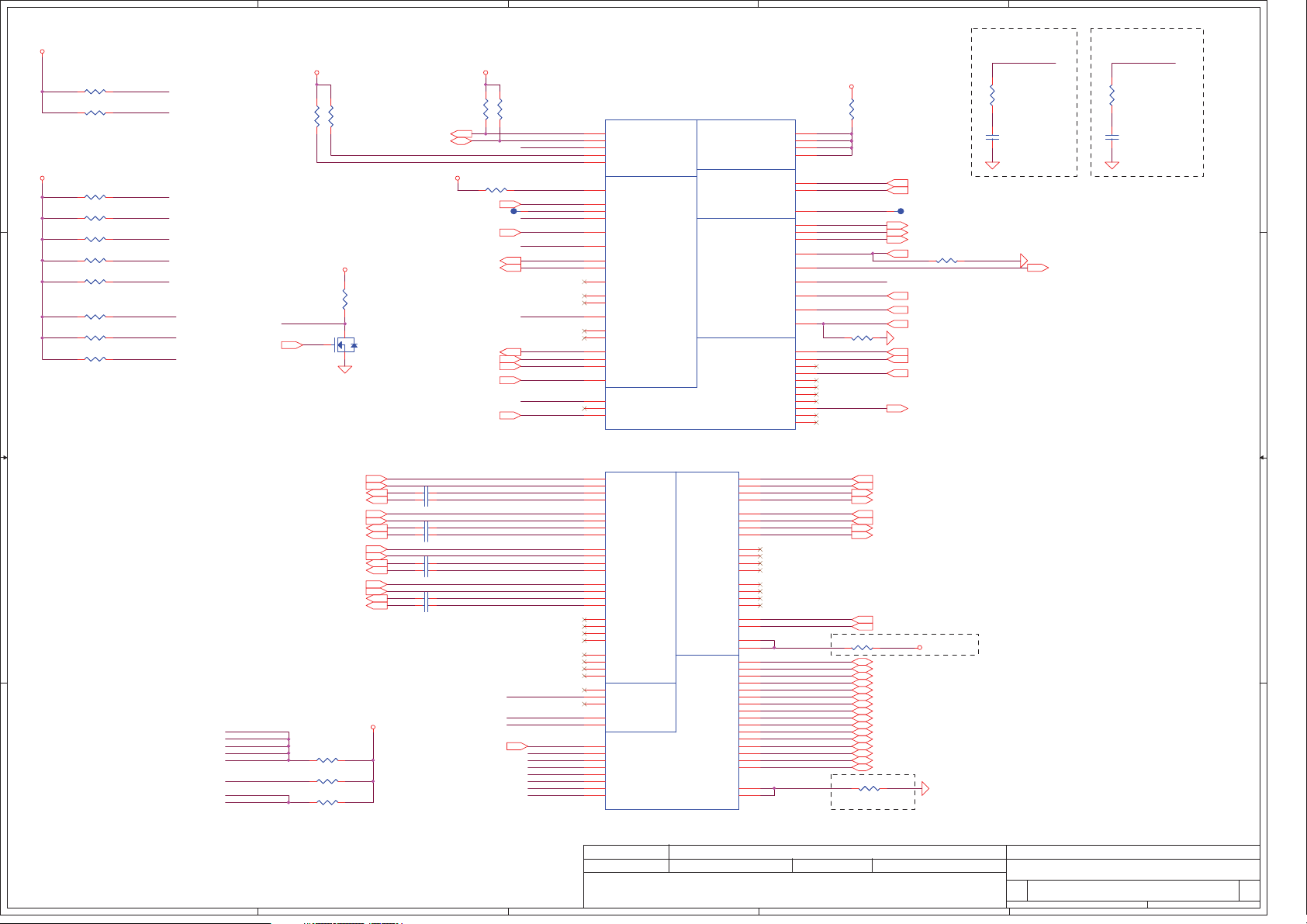
Task: Select the topmost resistor in the top-left pair
Action: (x=95, y=92)
